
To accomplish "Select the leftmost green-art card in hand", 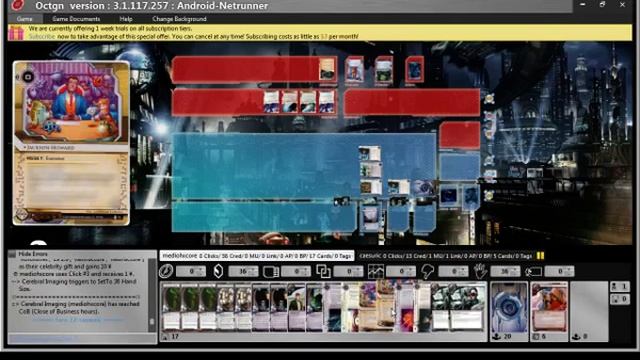I will (x=171, y=307).
